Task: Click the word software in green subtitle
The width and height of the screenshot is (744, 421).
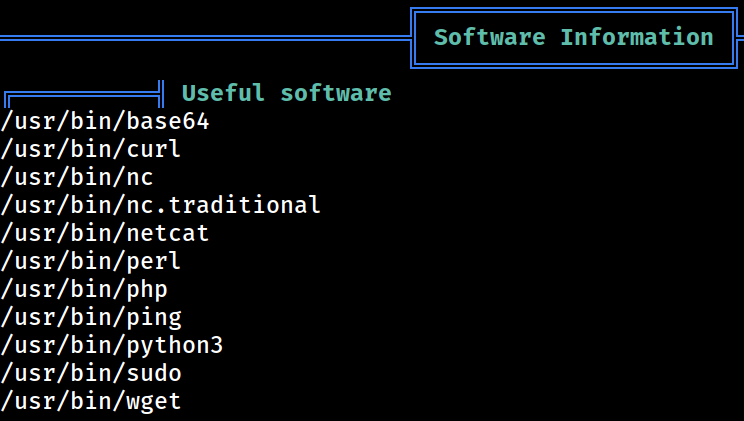Action: [x=336, y=93]
